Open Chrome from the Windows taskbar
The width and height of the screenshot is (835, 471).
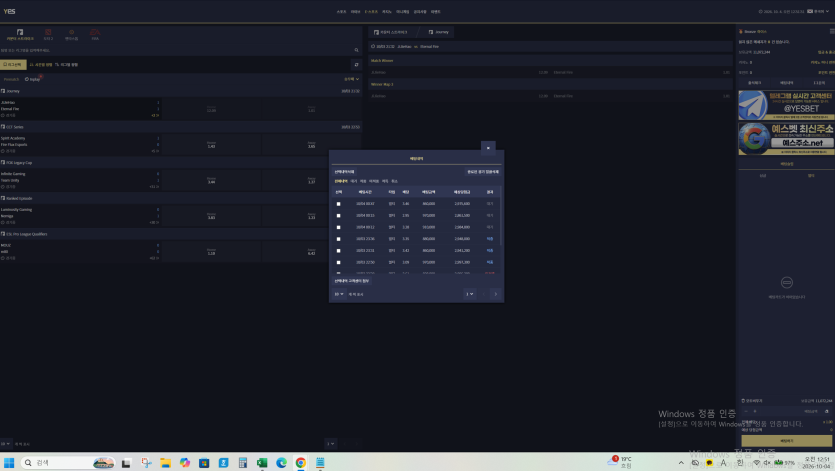301,462
